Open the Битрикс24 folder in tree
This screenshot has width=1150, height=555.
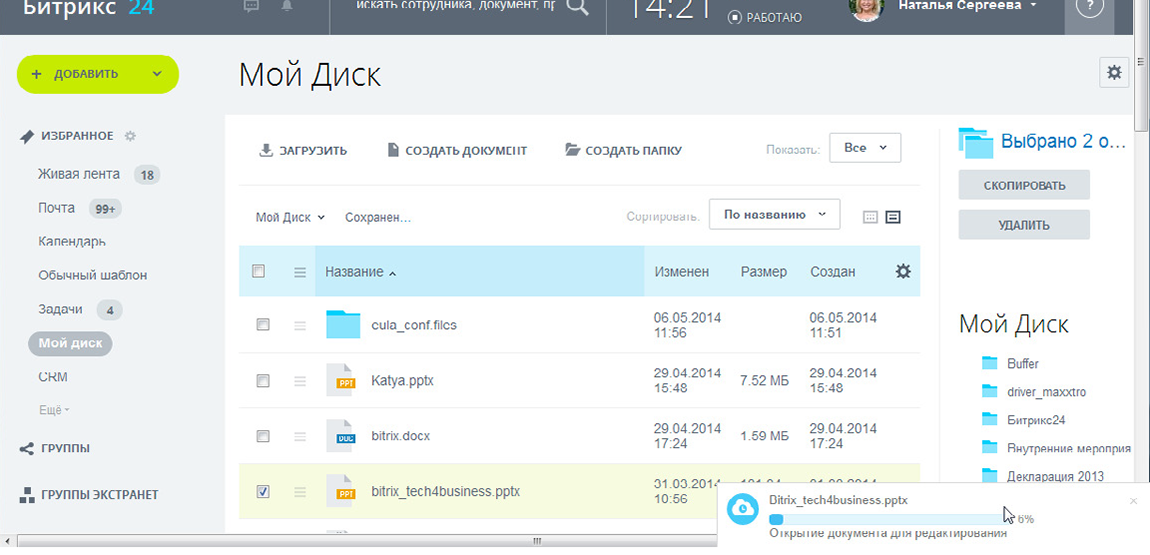(1036, 419)
